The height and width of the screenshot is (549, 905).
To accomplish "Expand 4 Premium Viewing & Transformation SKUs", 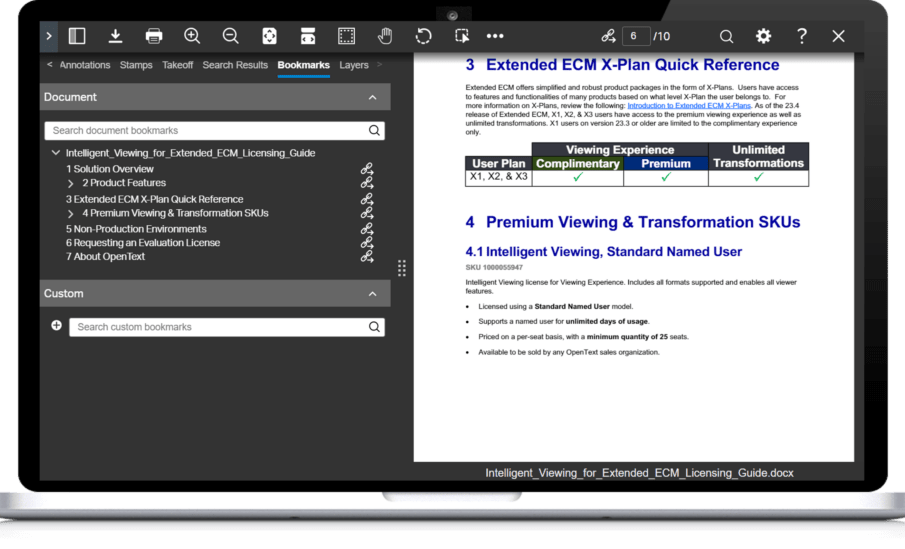I will click(x=70, y=214).
